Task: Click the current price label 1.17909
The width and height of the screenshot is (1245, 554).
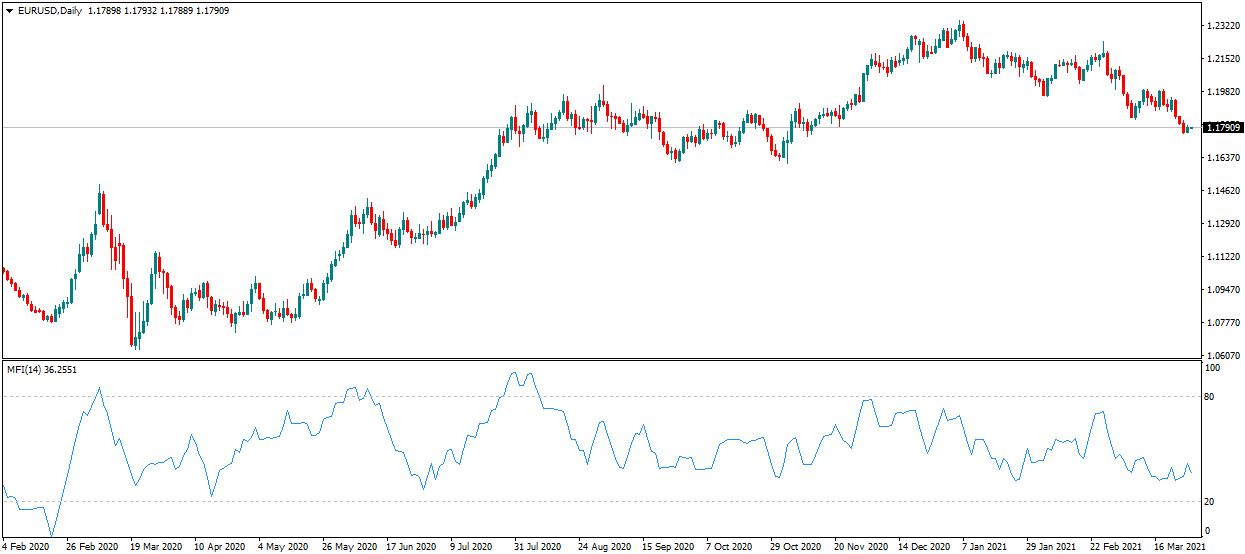Action: click(x=1223, y=128)
